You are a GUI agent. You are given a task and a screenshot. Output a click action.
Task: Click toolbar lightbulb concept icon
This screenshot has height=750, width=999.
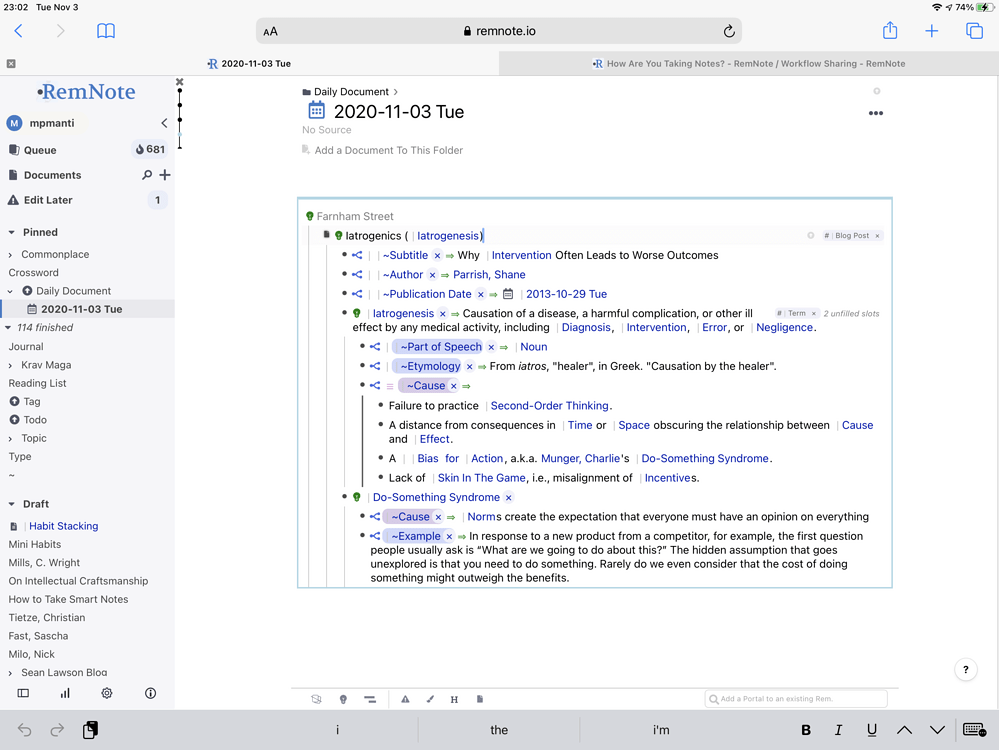point(343,699)
